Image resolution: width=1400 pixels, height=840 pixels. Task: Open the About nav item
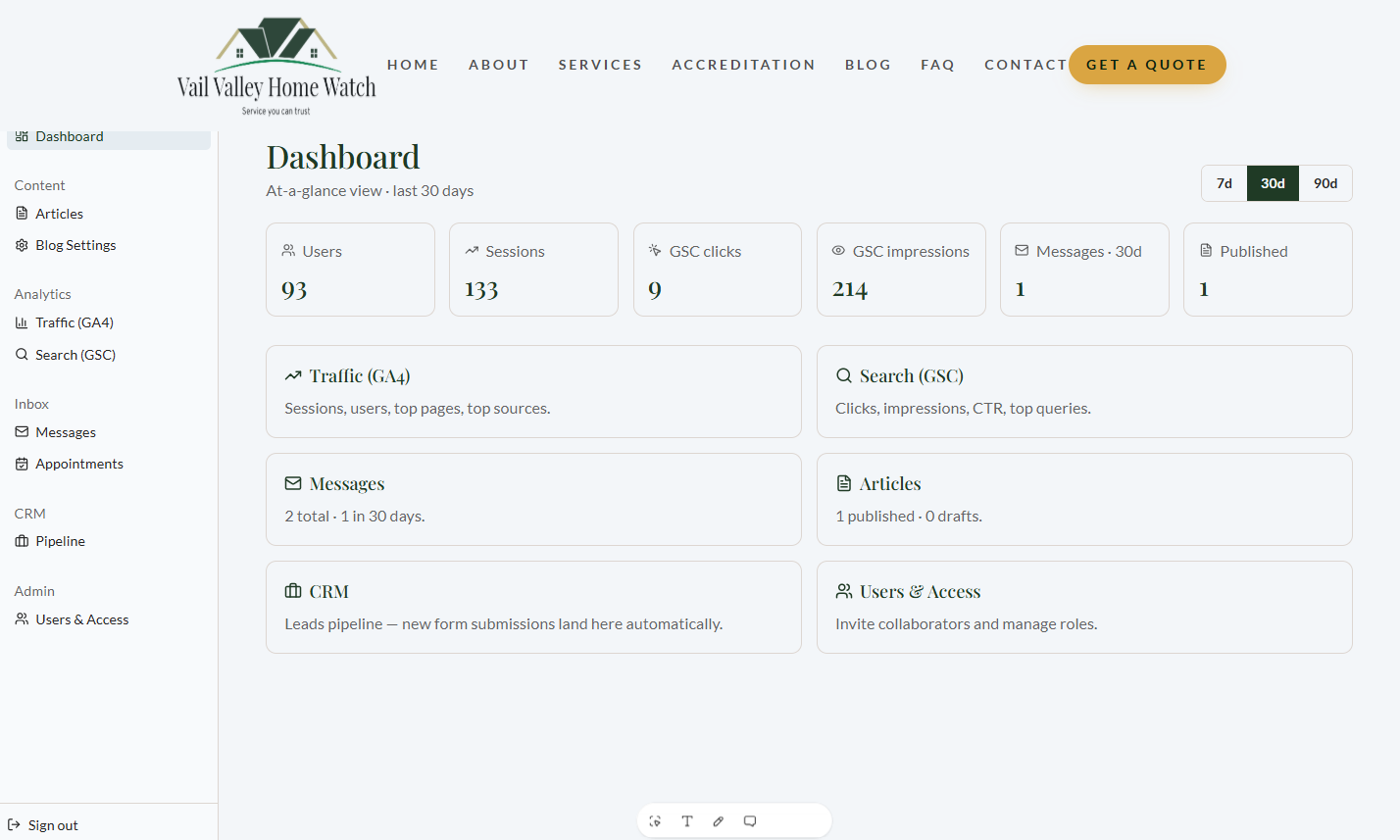499,65
